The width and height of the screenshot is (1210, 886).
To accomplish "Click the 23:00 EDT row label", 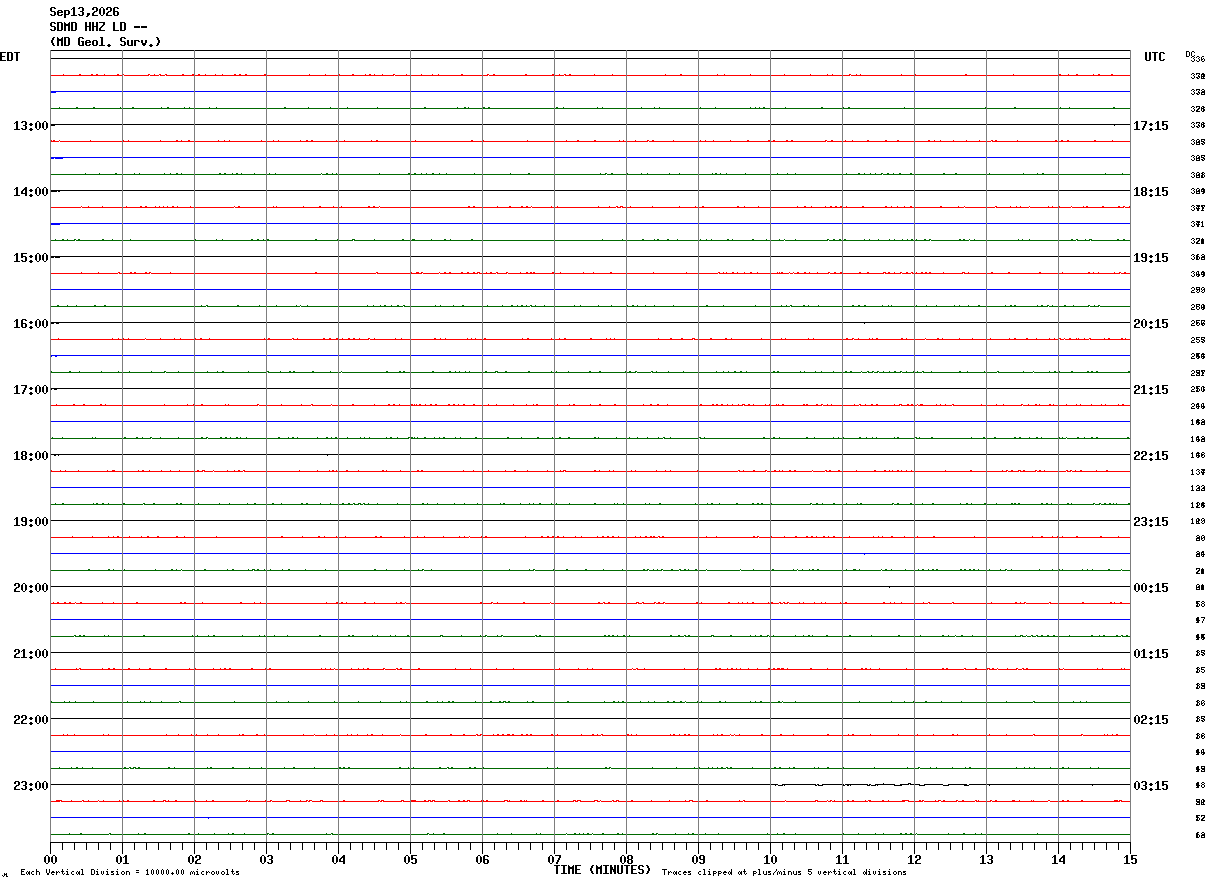I will click(x=31, y=786).
